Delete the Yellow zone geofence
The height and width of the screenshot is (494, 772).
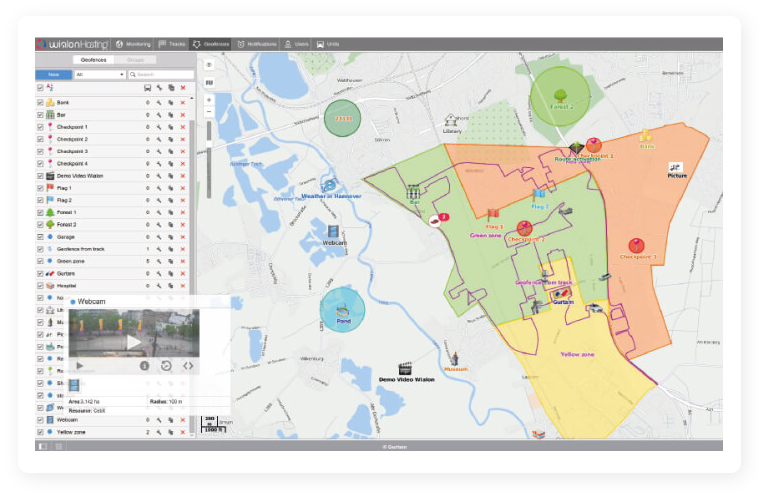point(183,432)
